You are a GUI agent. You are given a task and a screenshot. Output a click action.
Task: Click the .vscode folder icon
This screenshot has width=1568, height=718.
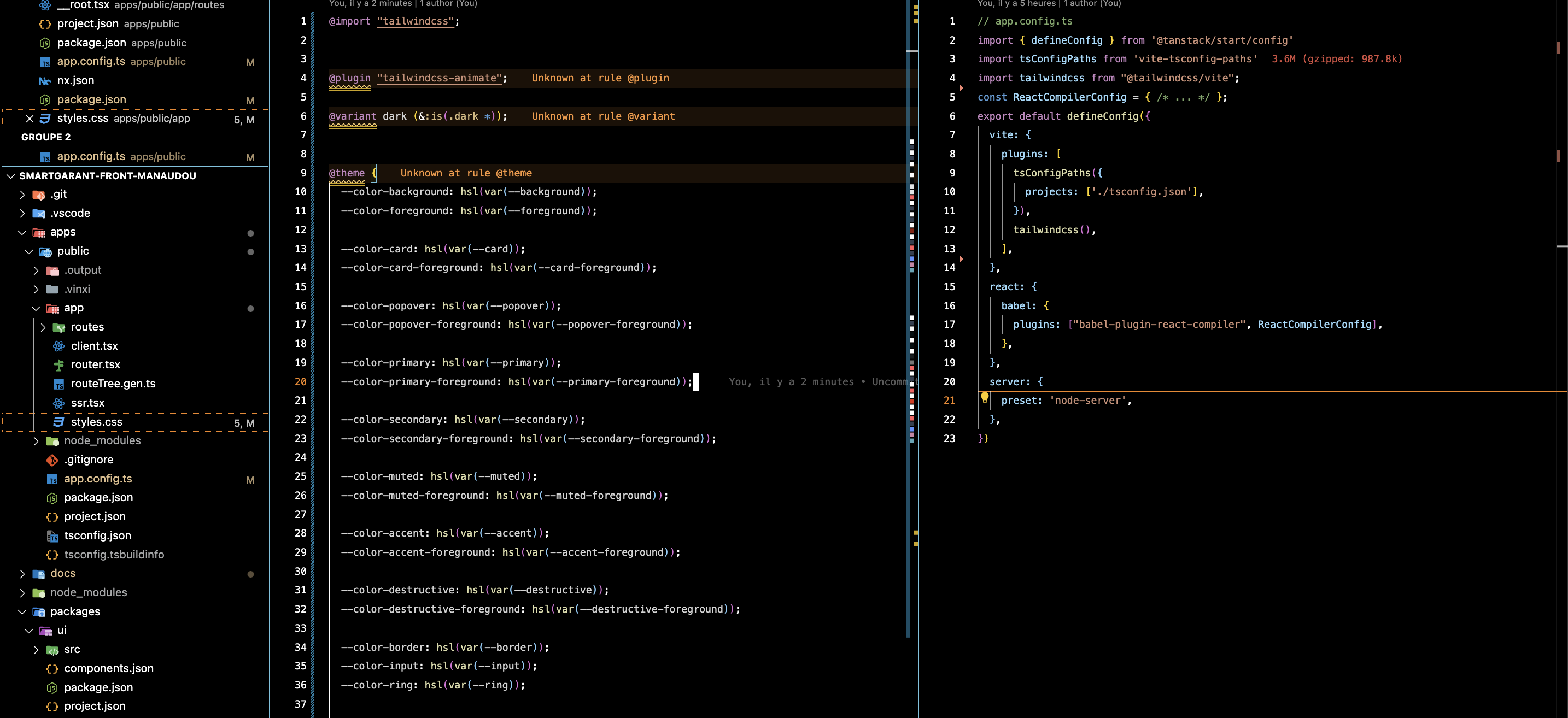point(39,214)
